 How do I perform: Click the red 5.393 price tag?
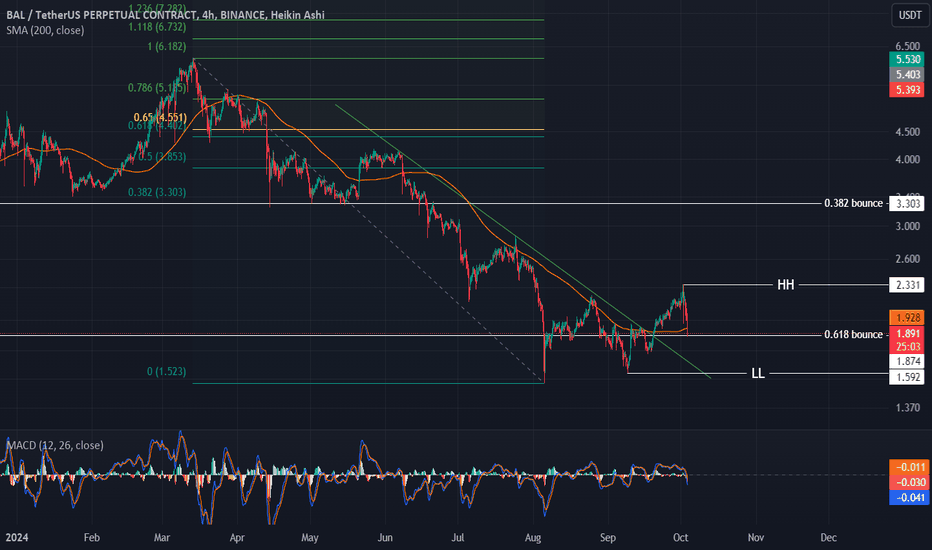click(x=906, y=90)
